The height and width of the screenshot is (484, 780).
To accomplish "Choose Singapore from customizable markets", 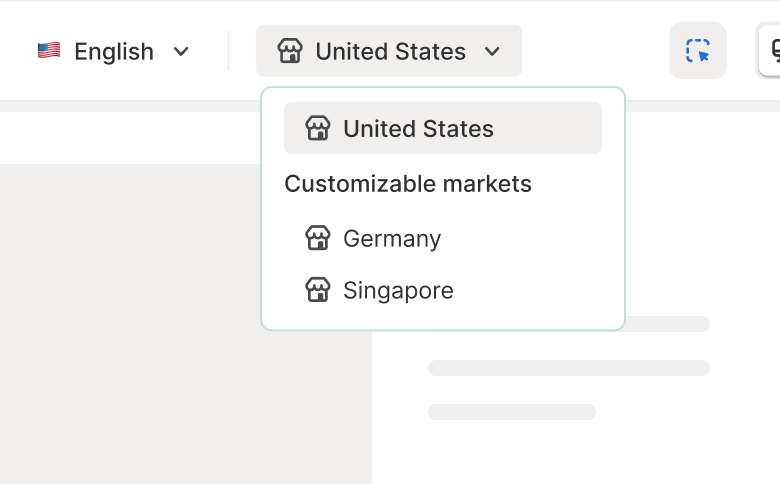I will [x=443, y=290].
